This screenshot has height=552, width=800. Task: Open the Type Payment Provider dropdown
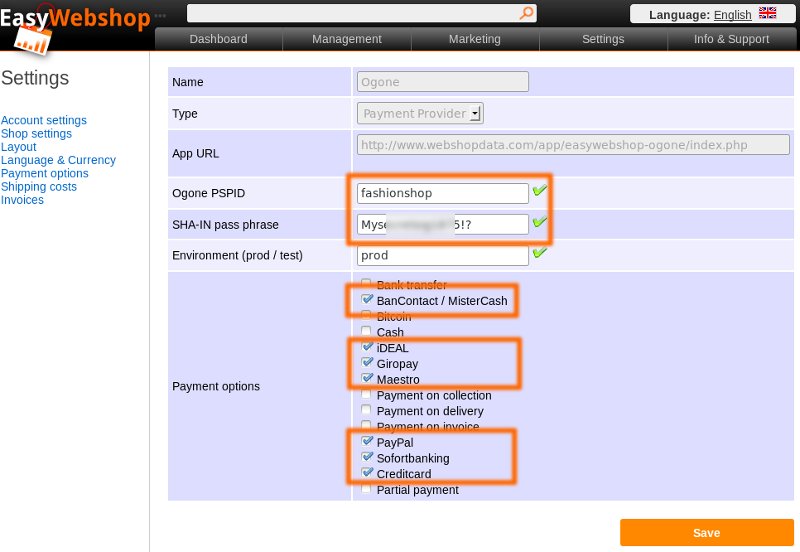pyautogui.click(x=420, y=113)
